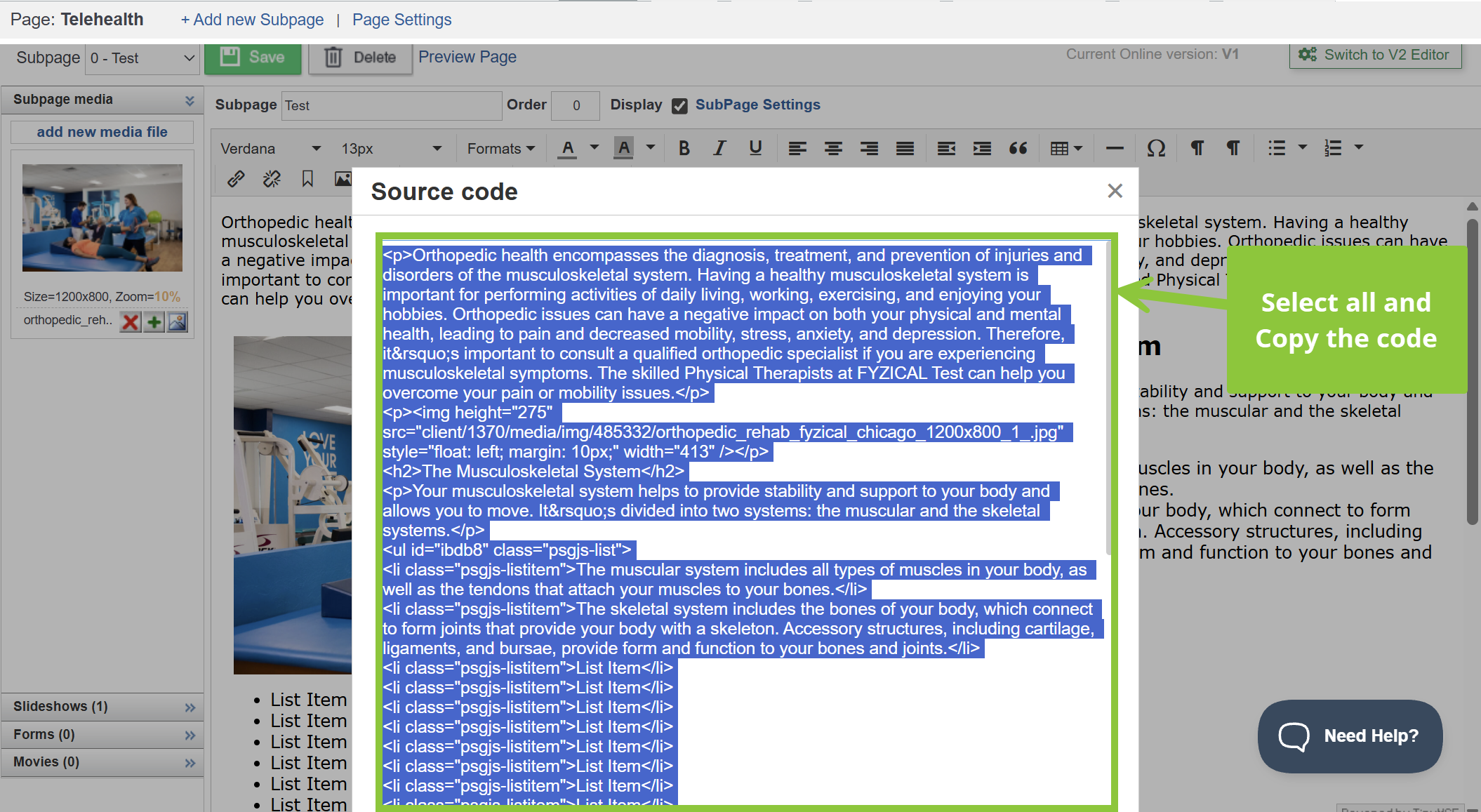Underline text using the toolbar button

[x=755, y=148]
